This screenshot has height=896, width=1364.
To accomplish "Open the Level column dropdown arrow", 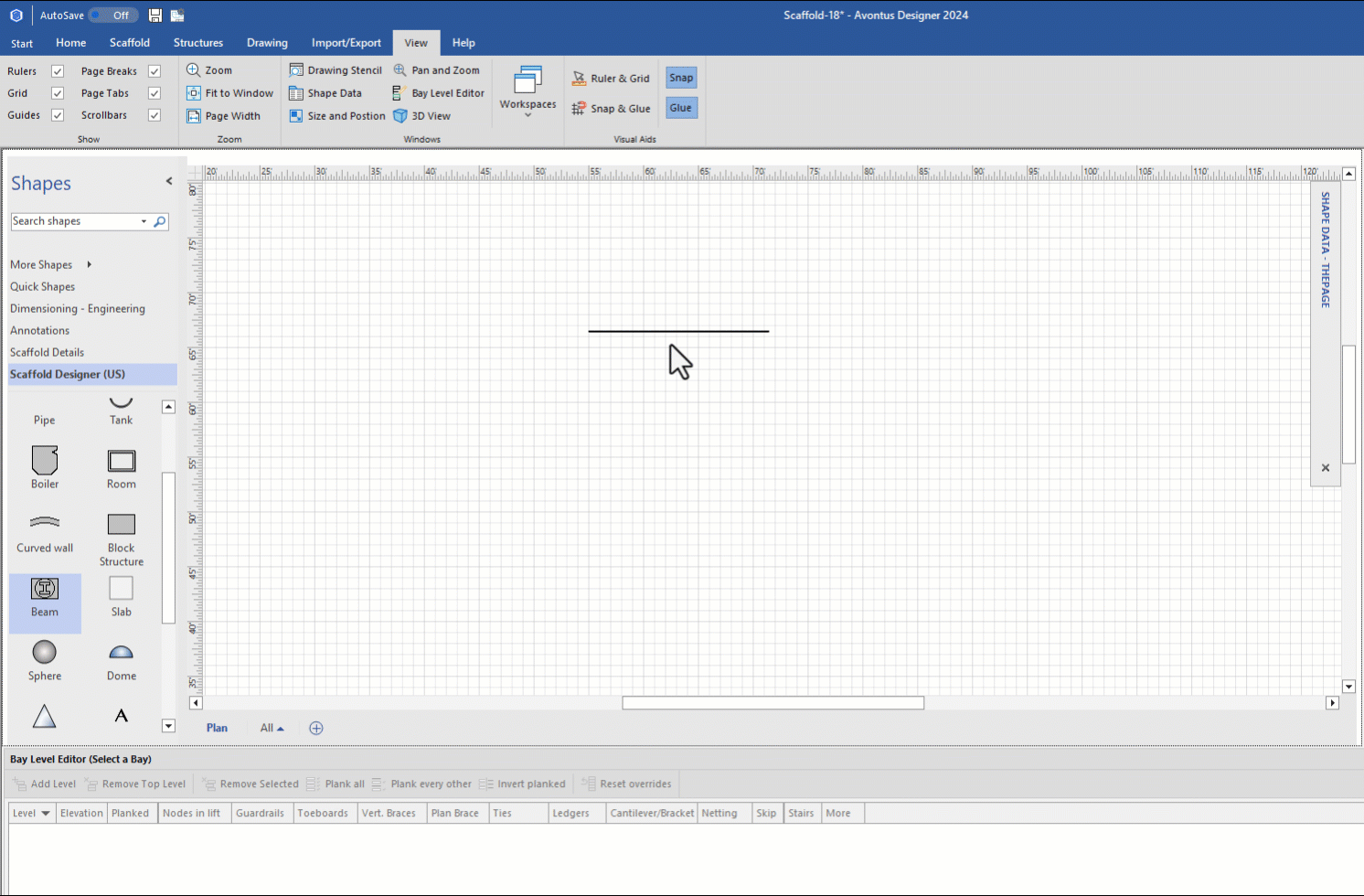I will 46,814.
